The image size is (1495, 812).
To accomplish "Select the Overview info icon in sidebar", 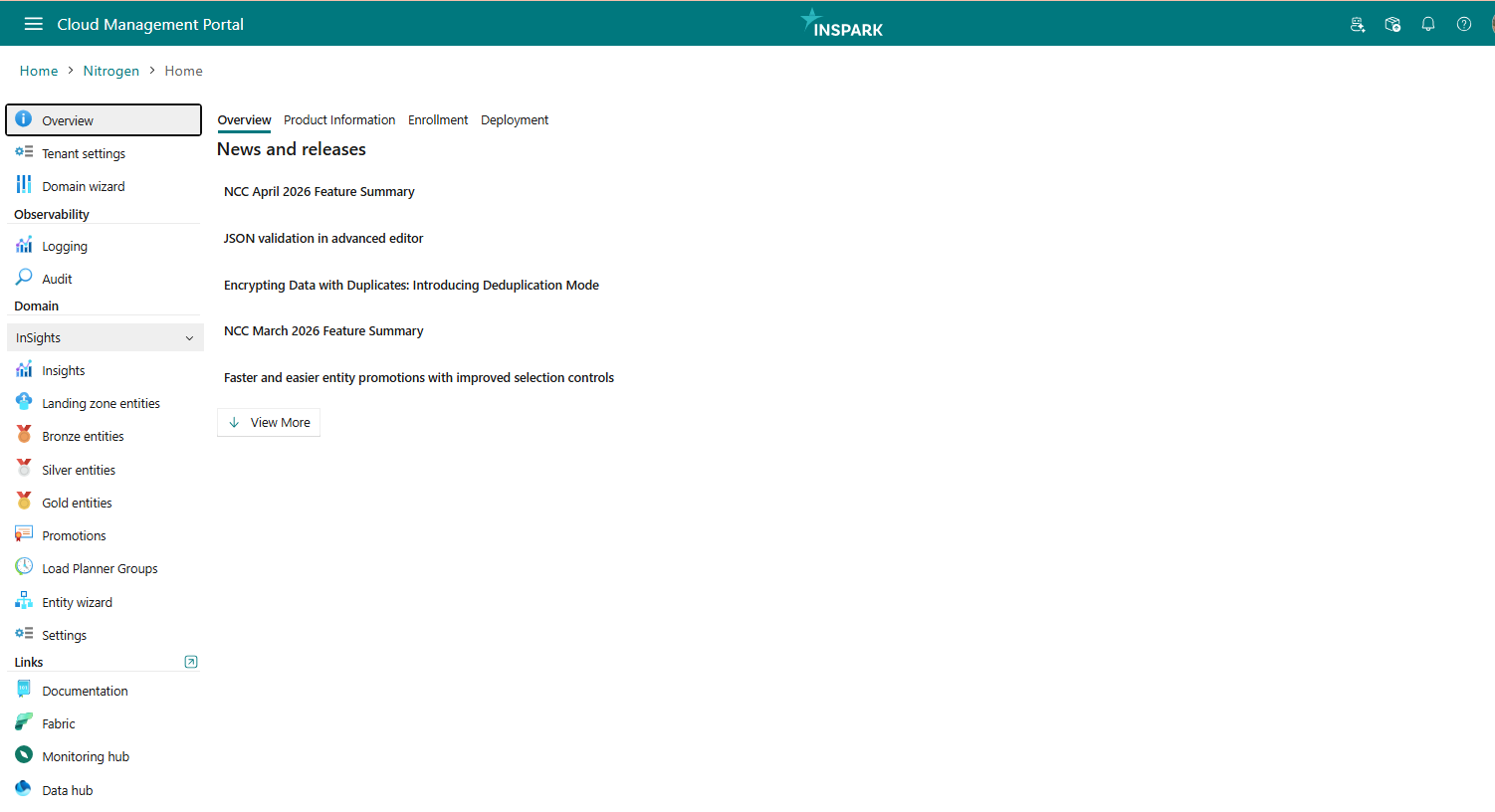I will (x=24, y=119).
